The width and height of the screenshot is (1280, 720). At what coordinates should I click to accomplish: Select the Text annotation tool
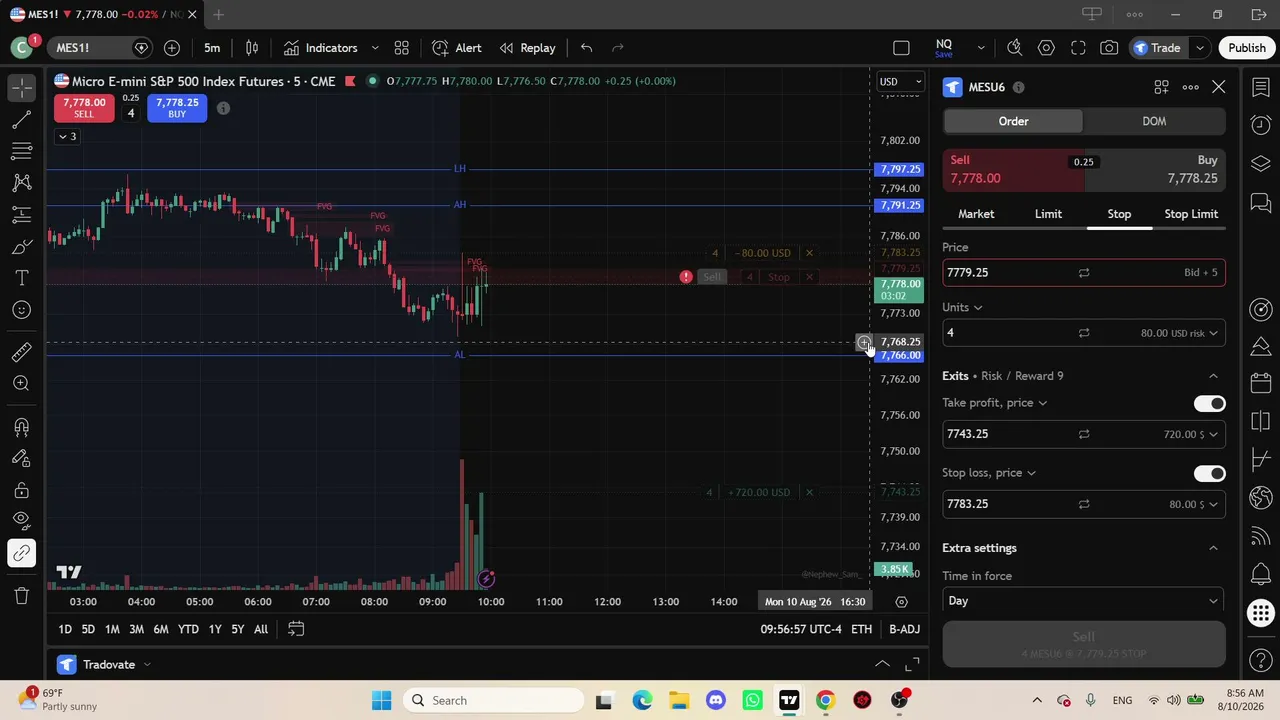point(21,278)
